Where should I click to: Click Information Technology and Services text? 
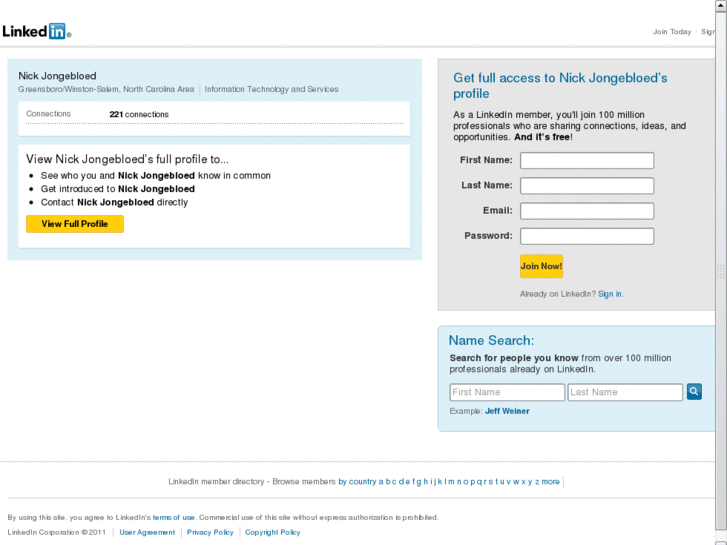coord(271,89)
